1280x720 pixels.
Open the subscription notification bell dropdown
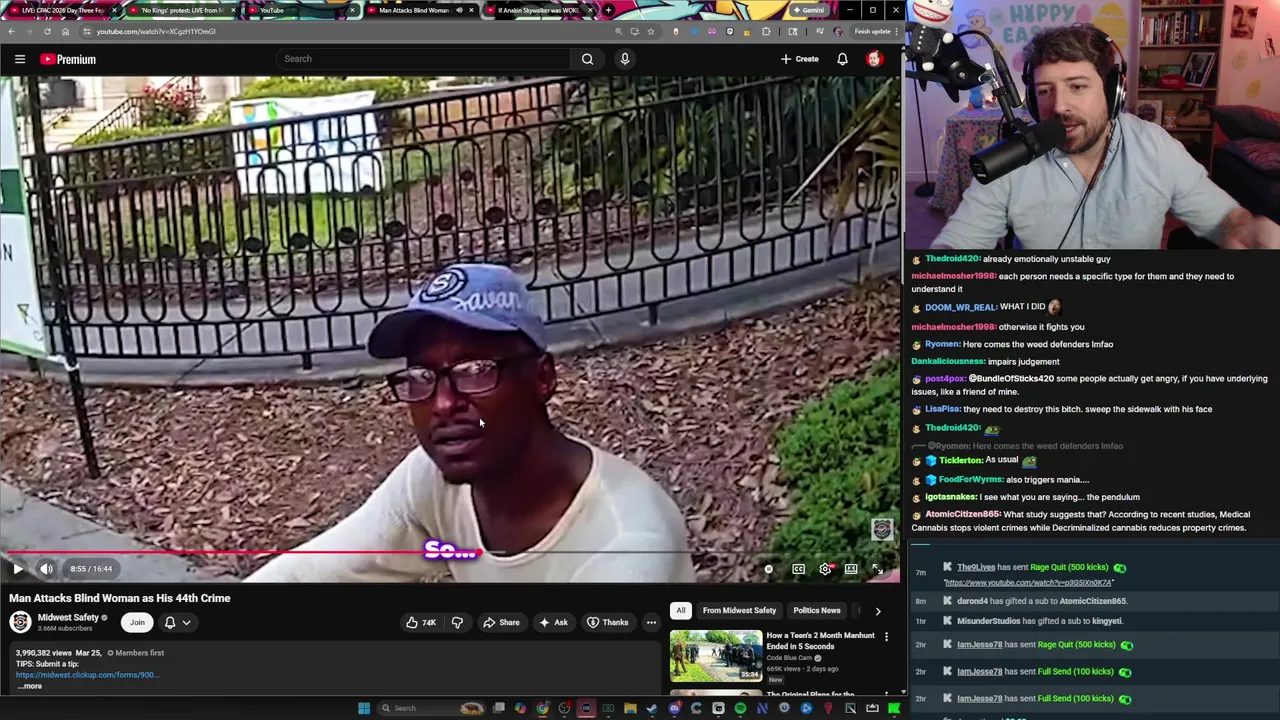tap(177, 622)
